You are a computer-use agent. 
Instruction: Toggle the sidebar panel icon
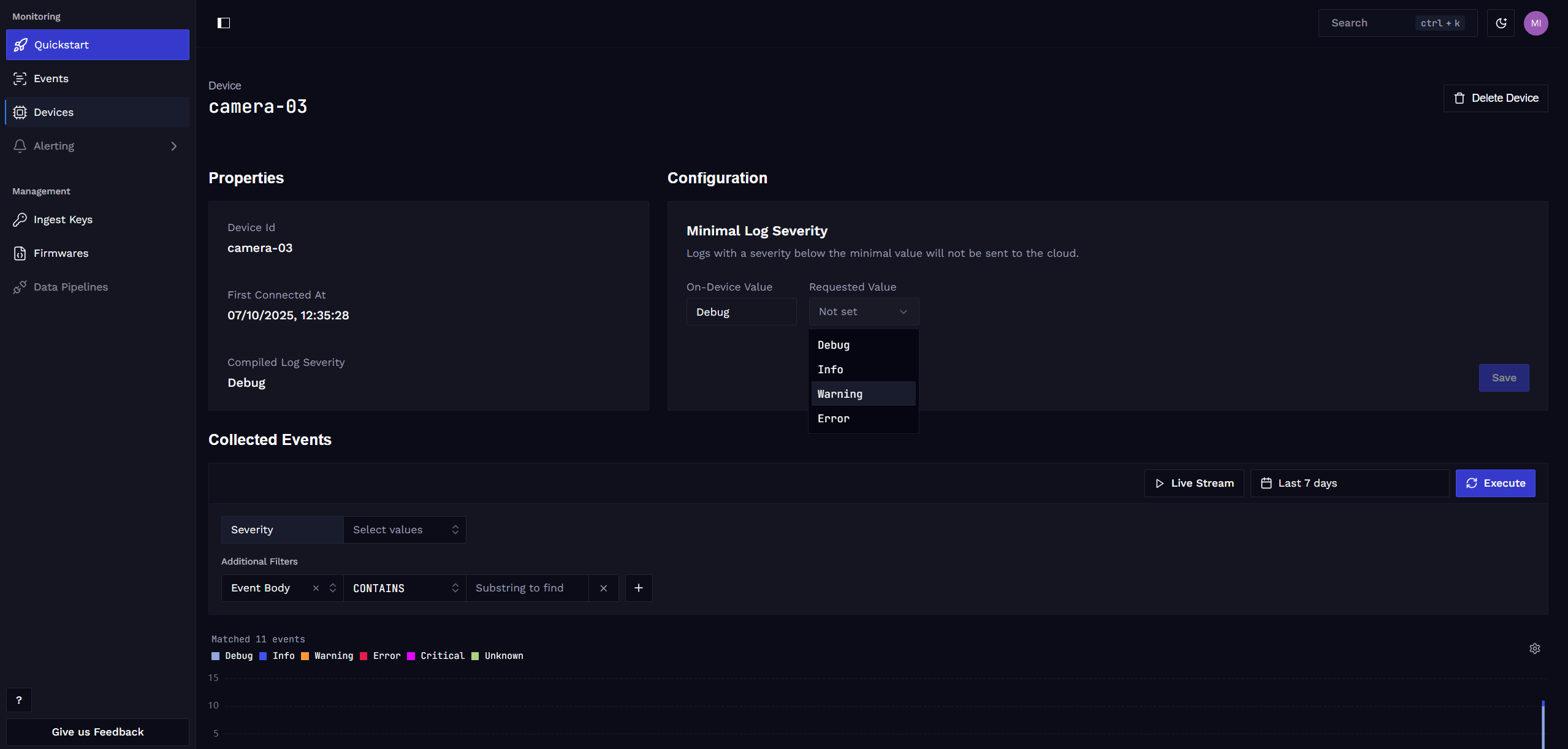(224, 23)
